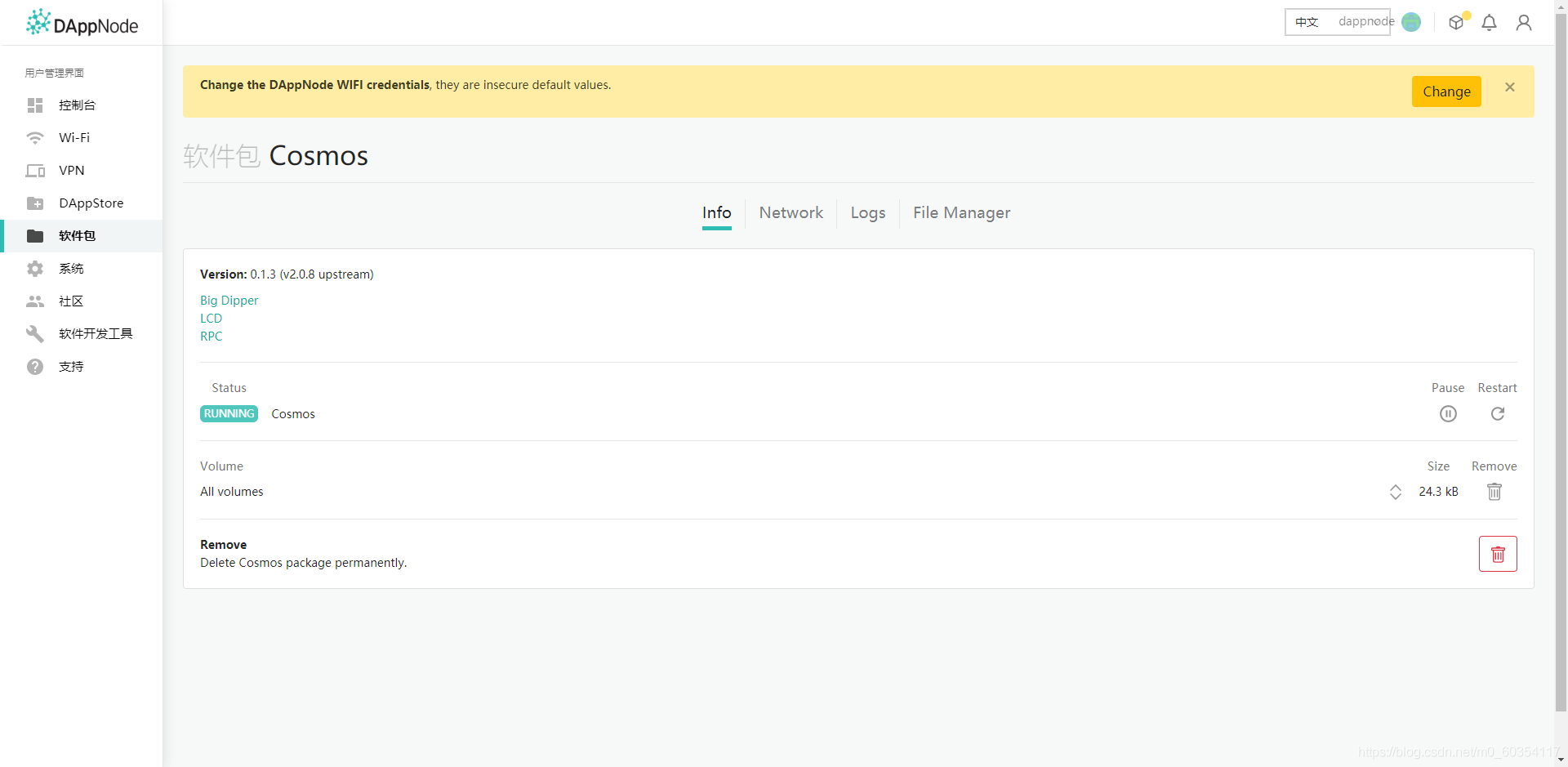Remove all volumes with trash icon

pyautogui.click(x=1494, y=492)
